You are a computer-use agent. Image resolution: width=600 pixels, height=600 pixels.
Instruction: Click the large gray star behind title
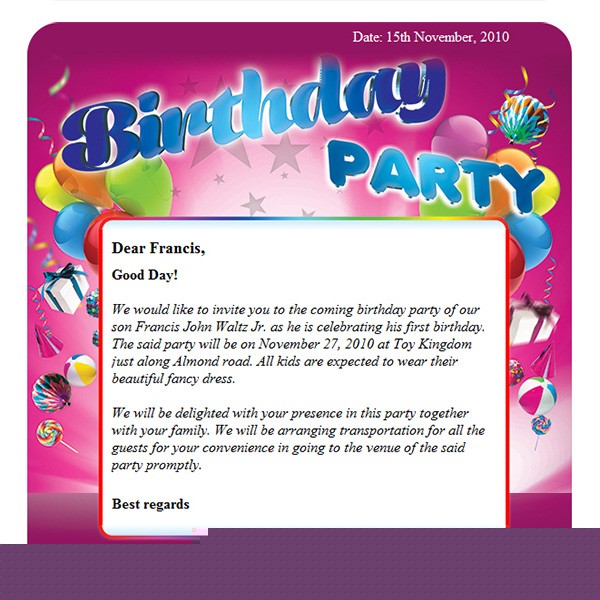coord(285,152)
